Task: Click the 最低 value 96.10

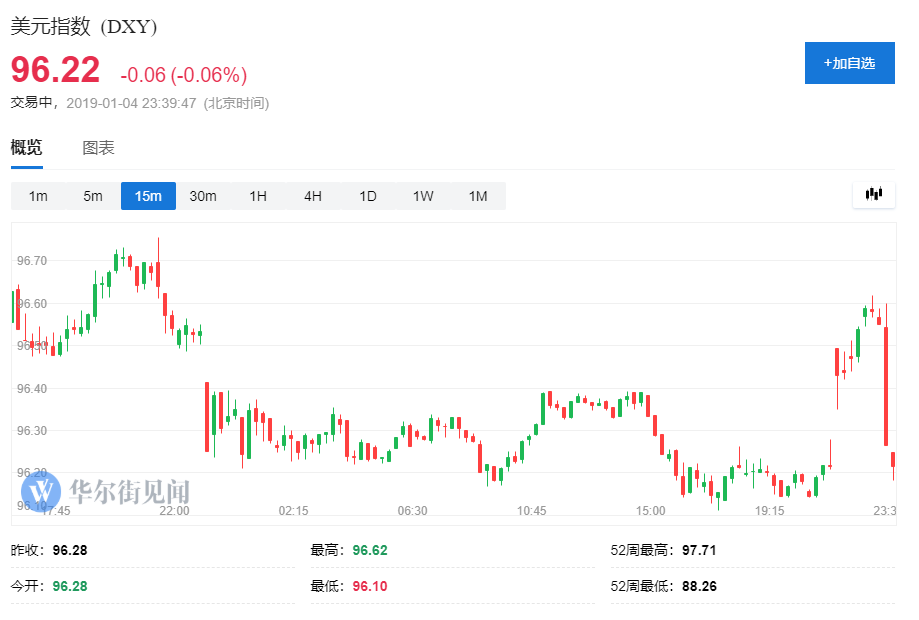Action: (369, 586)
